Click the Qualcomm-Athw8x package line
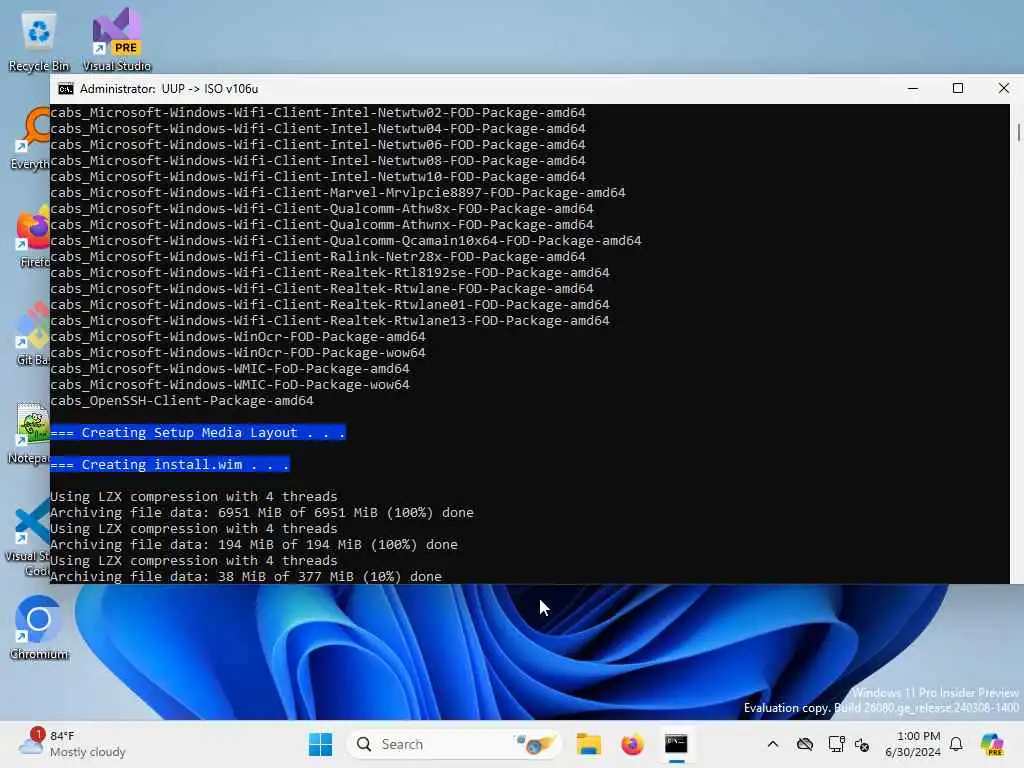 pyautogui.click(x=322, y=208)
